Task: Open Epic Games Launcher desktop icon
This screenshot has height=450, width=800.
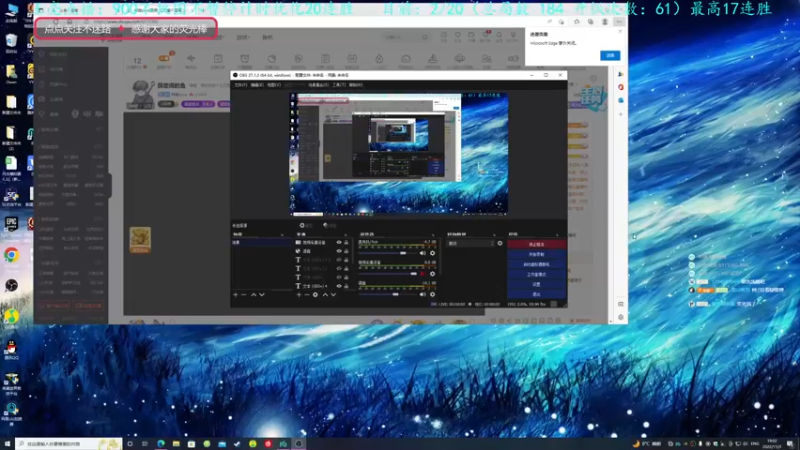Action: pos(11,224)
